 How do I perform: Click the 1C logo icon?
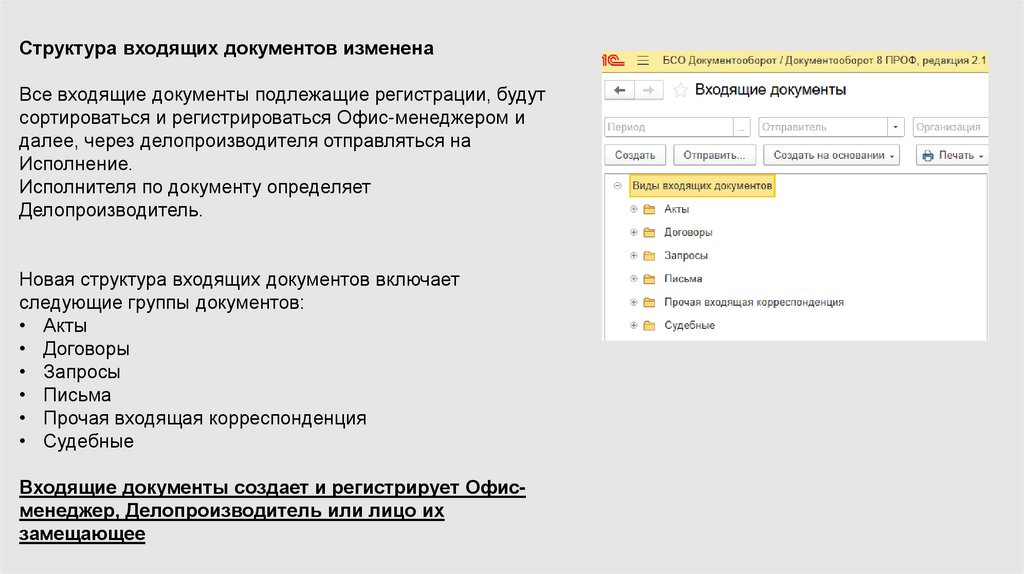click(613, 61)
